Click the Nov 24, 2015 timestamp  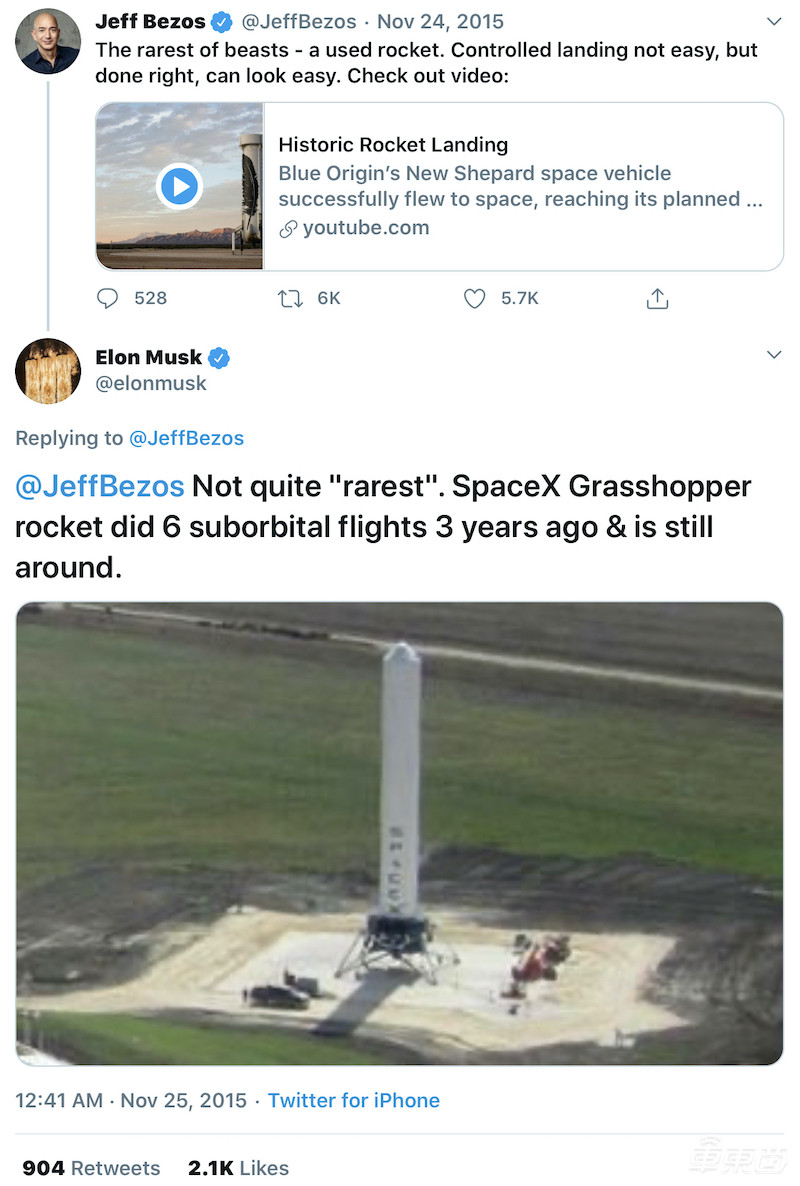440,21
